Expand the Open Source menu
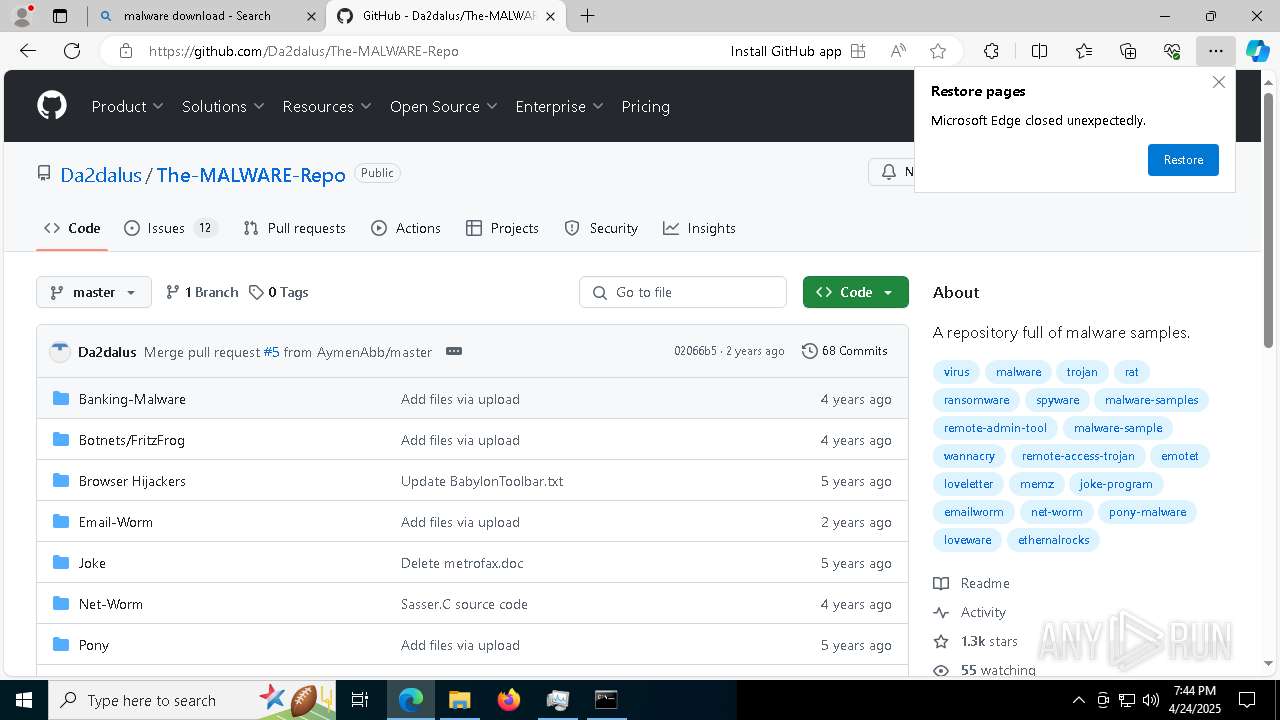This screenshot has width=1280, height=720. [444, 106]
